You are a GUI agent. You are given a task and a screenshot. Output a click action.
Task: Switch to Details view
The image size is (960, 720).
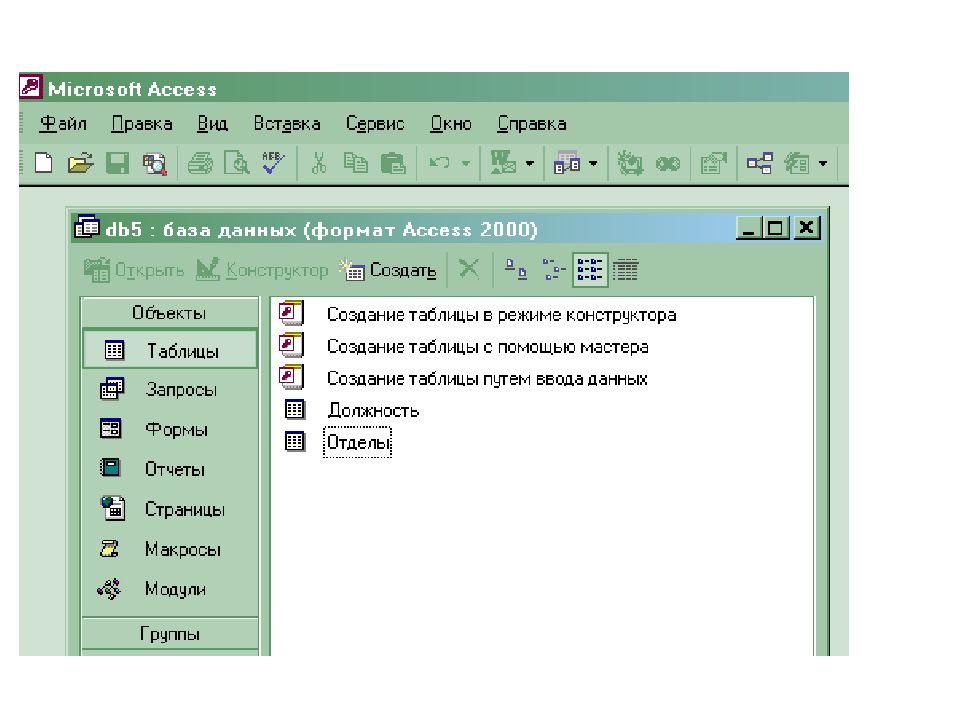[625, 269]
